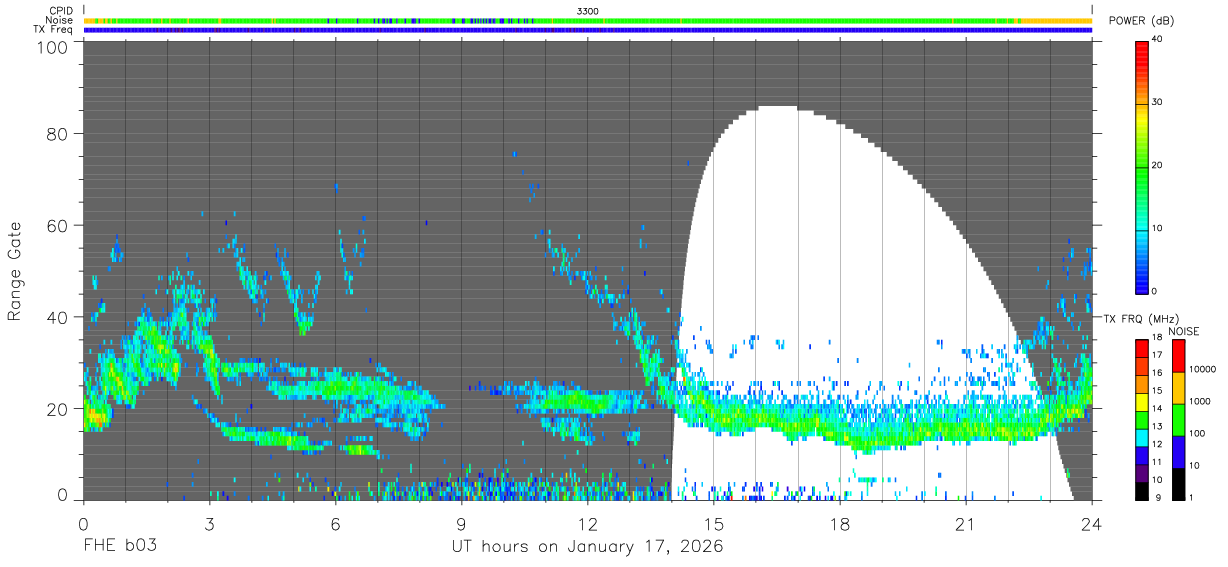Click the 3300 CPID value

click(588, 10)
